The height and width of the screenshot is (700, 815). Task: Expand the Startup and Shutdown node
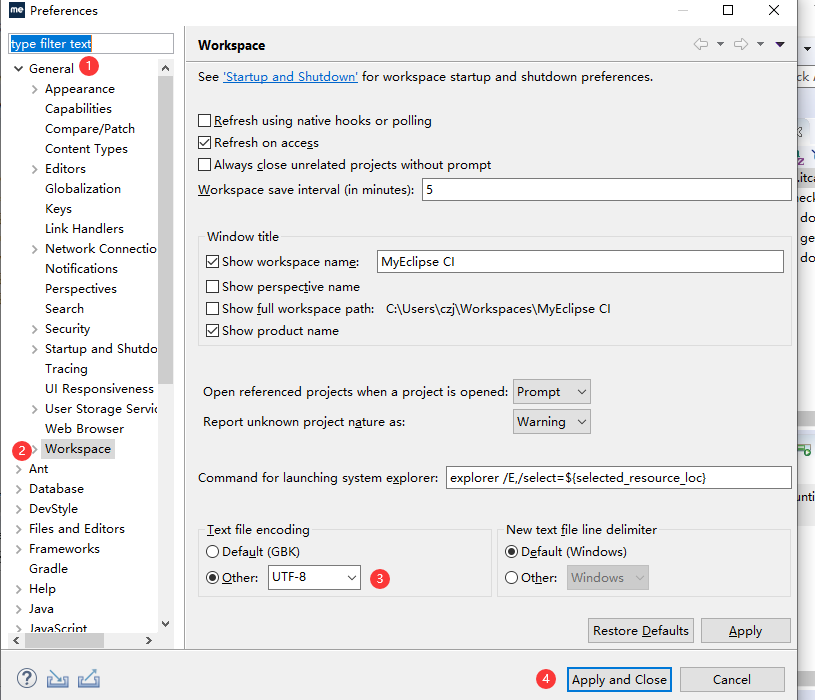34,349
